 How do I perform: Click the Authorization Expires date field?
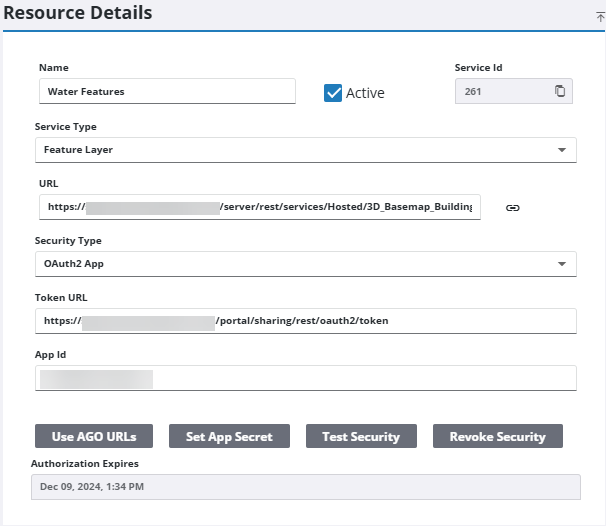(306, 487)
